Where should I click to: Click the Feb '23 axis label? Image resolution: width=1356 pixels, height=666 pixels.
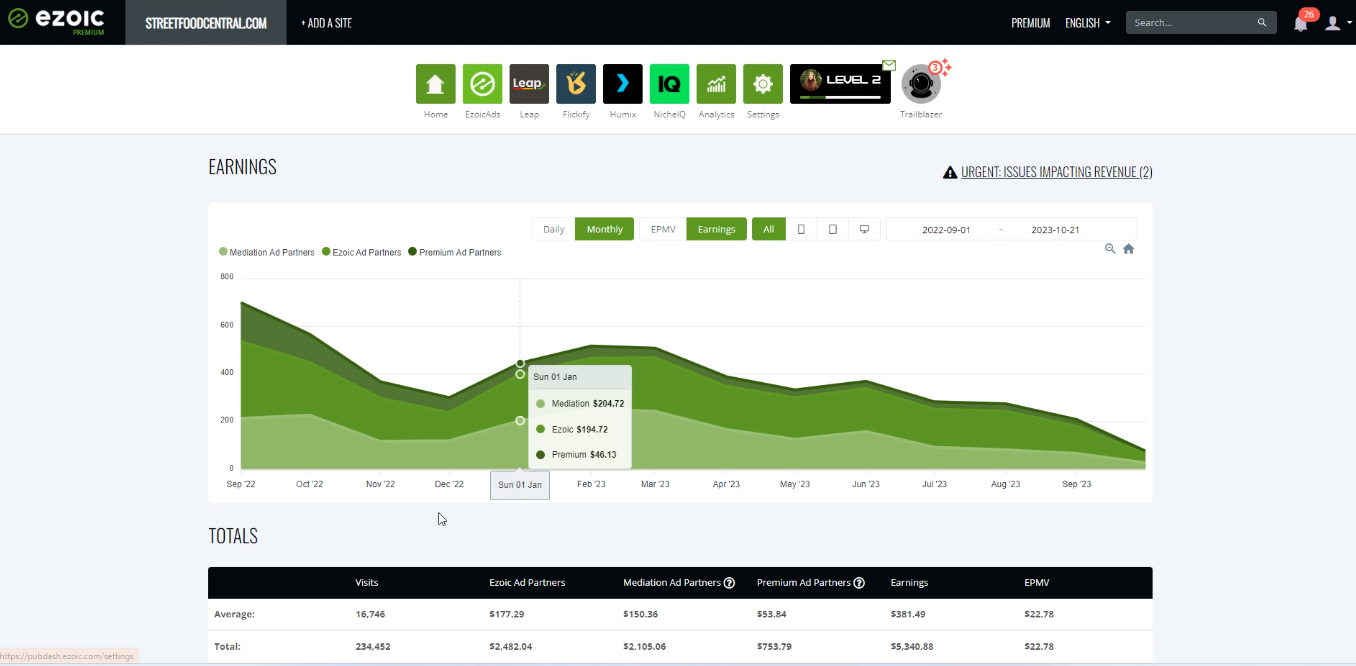point(591,484)
